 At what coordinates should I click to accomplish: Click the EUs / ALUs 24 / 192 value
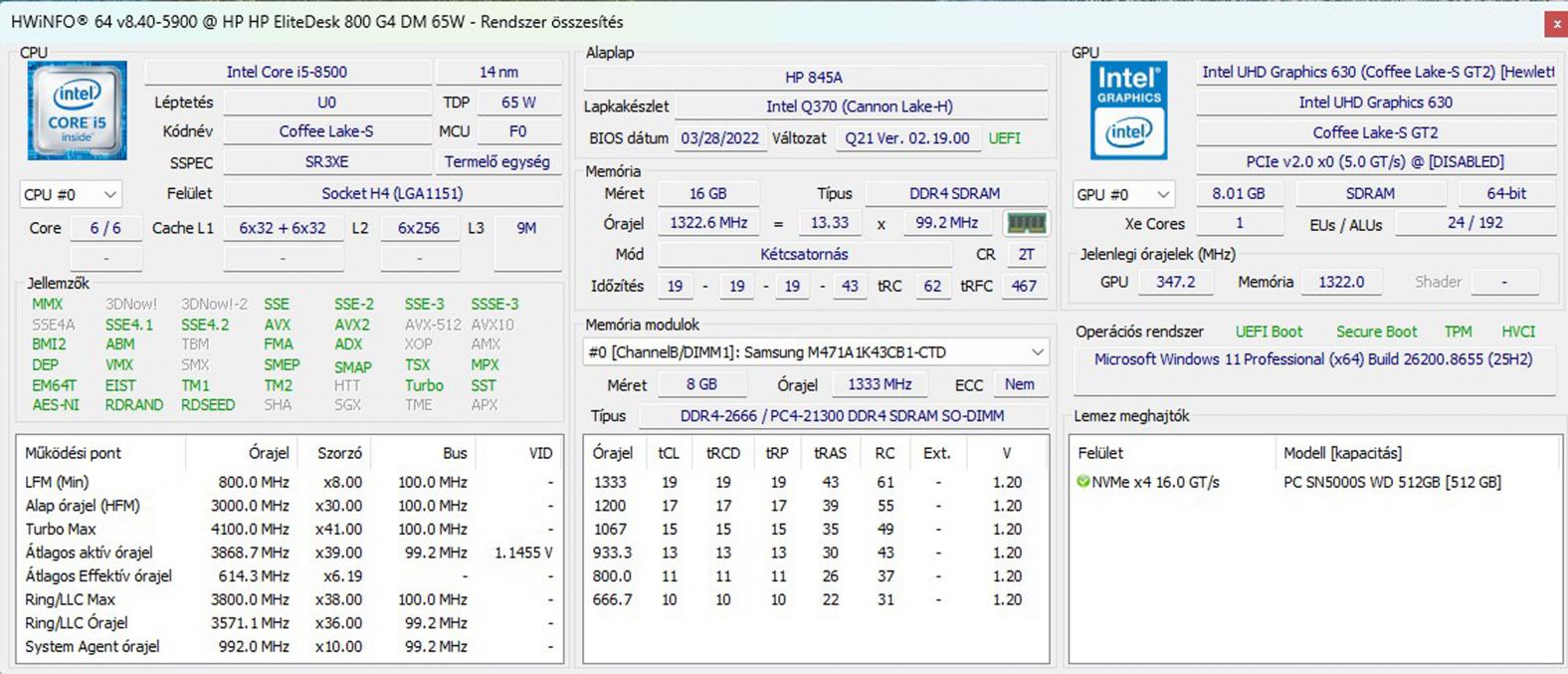pyautogui.click(x=1475, y=223)
